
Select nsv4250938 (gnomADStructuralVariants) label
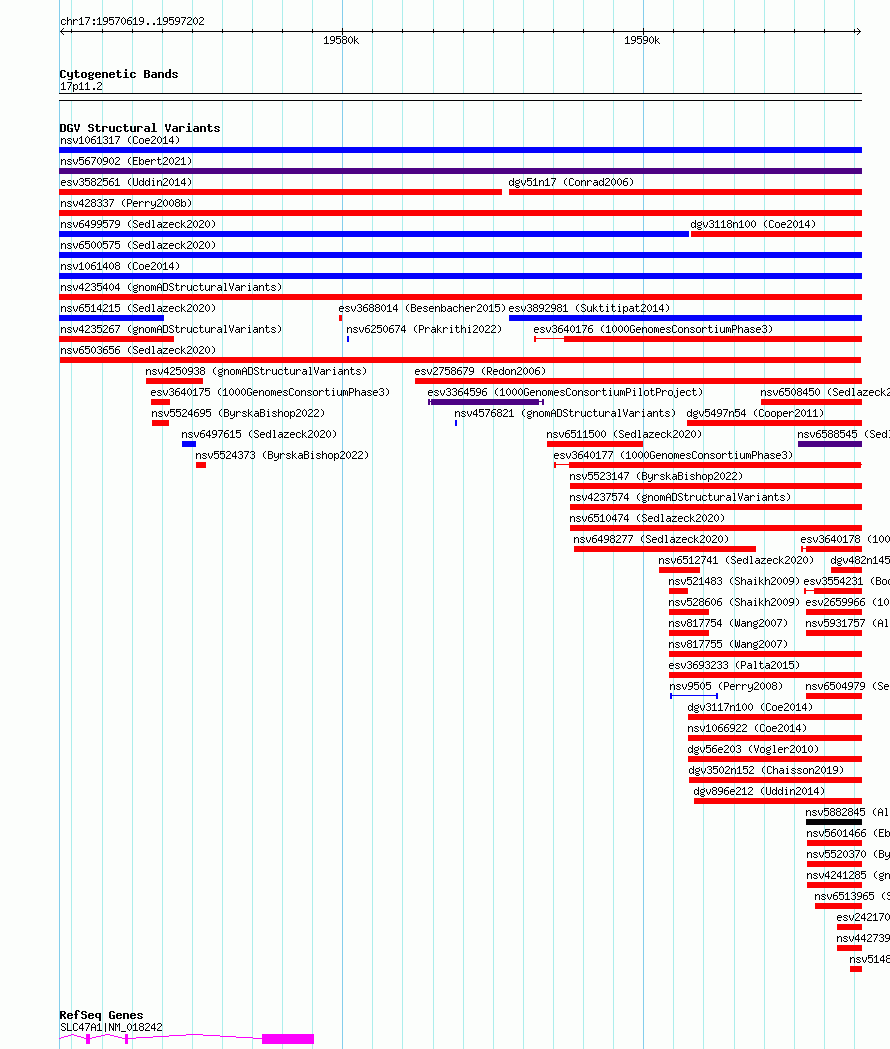tap(256, 371)
